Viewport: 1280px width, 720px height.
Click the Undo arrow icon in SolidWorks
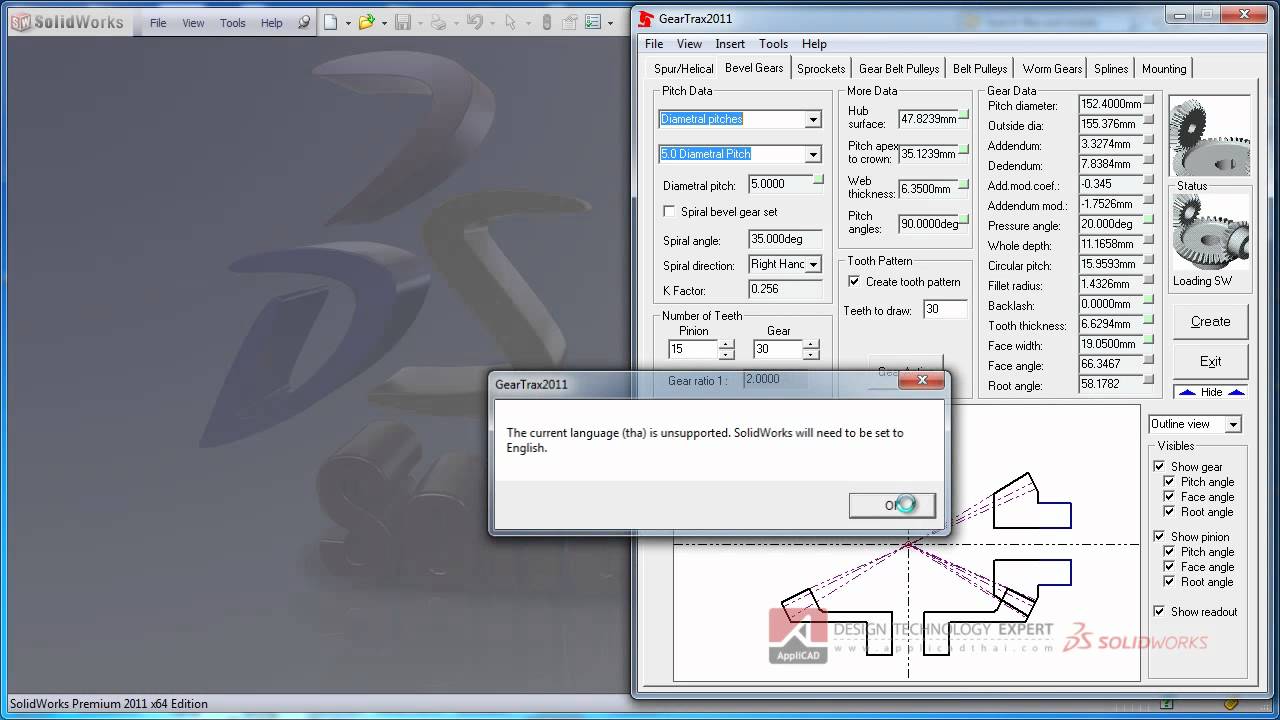click(x=475, y=22)
